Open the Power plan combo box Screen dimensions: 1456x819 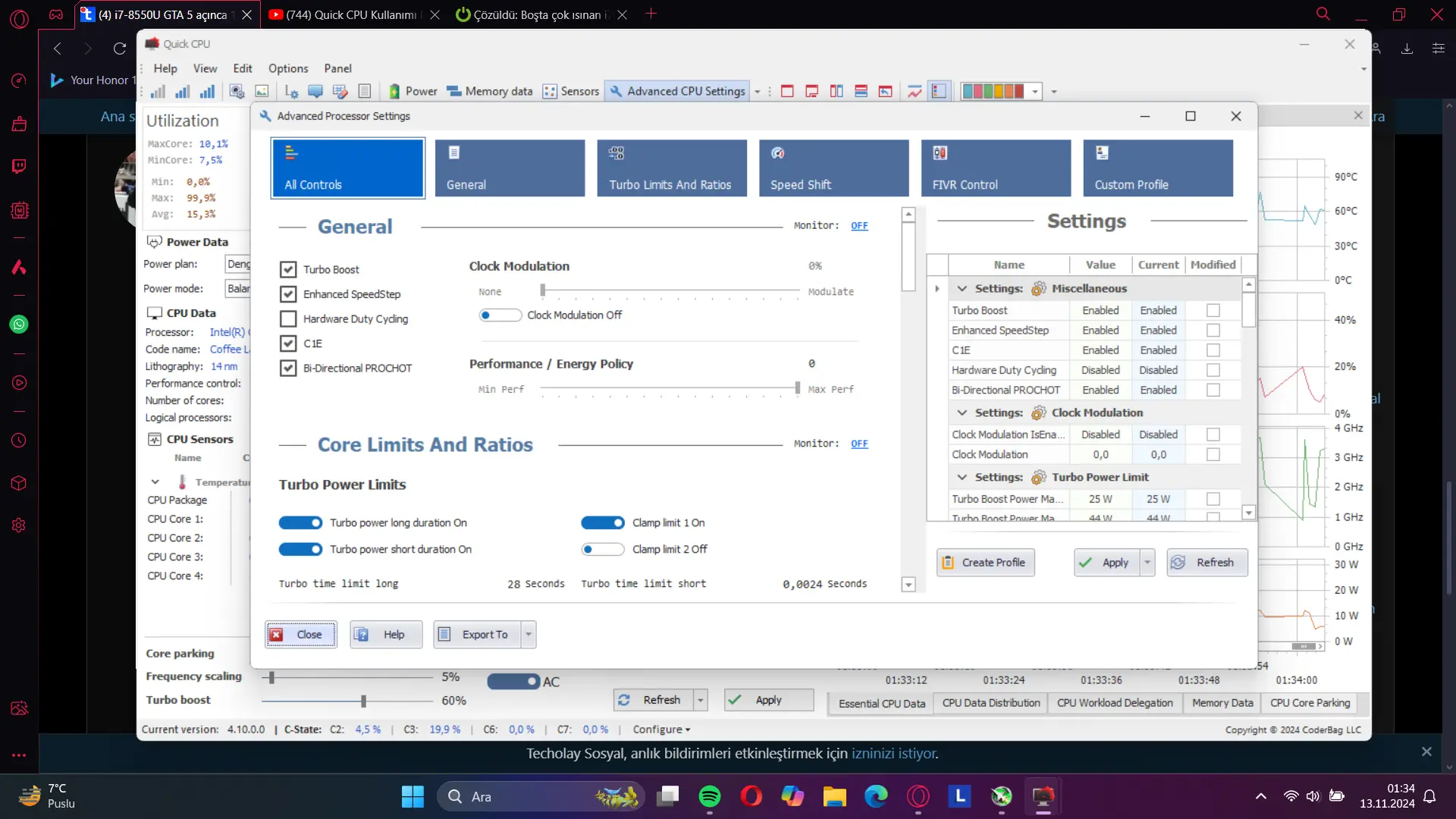(238, 264)
